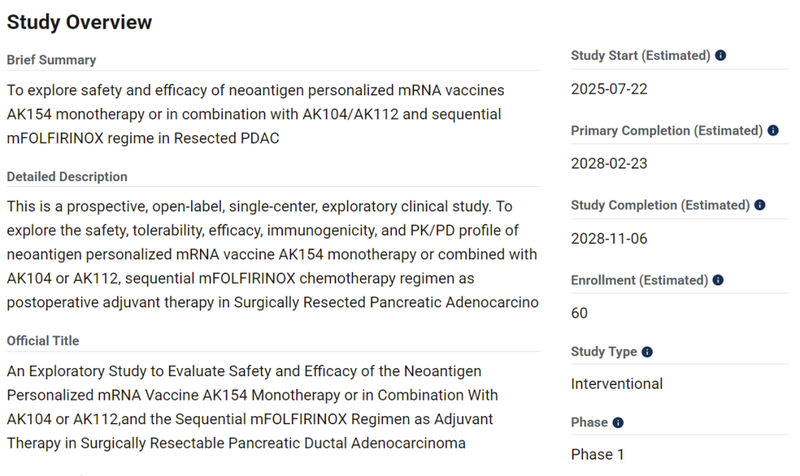This screenshot has height=476, width=800.
Task: Click the Detailed Description section label
Action: [x=67, y=177]
